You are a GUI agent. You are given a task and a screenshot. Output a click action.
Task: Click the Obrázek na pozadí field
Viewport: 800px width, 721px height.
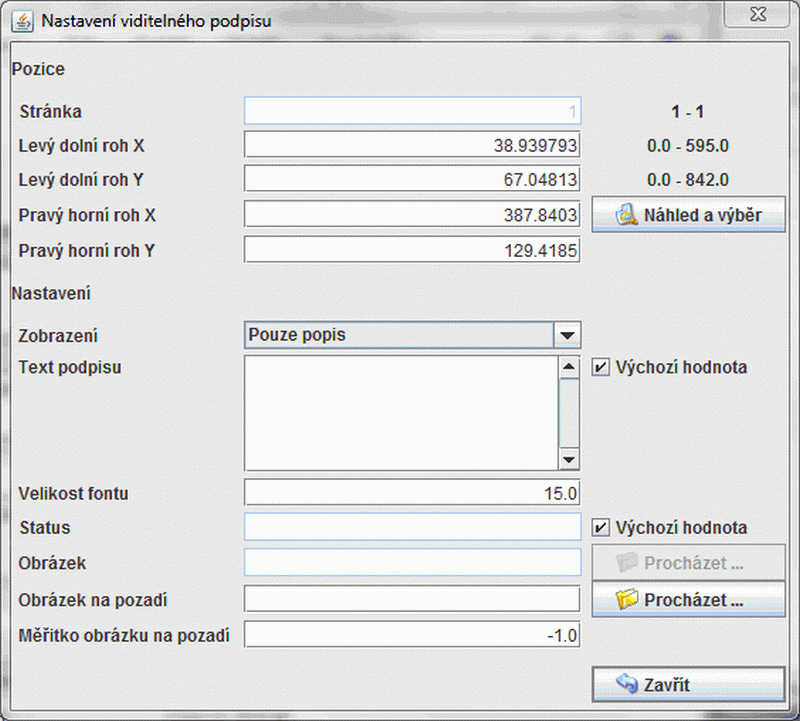tap(412, 599)
